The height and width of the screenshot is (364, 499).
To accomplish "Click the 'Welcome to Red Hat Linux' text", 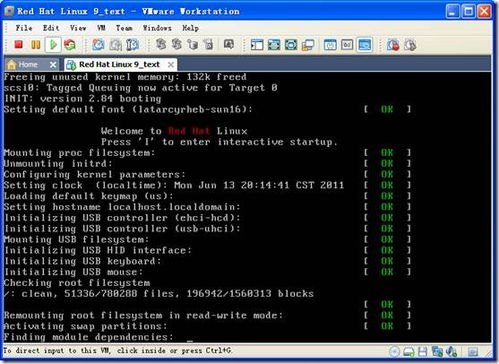I will pyautogui.click(x=174, y=131).
